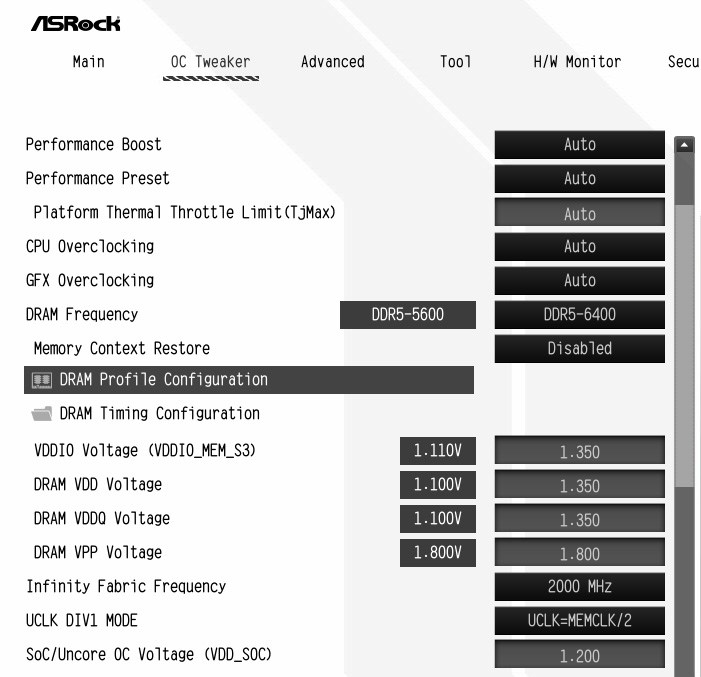Select the DRAM Frequency label
Viewport: 701px width, 677px height.
[82, 315]
